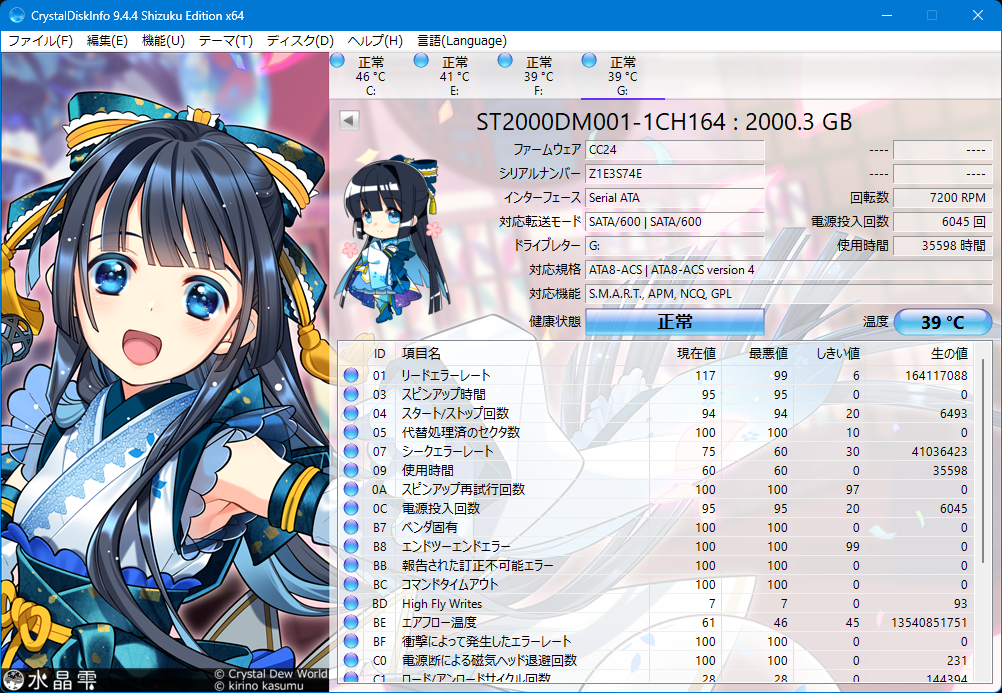
Task: Click the CrystalDiskInfo app icon in title bar
Action: click(x=16, y=16)
